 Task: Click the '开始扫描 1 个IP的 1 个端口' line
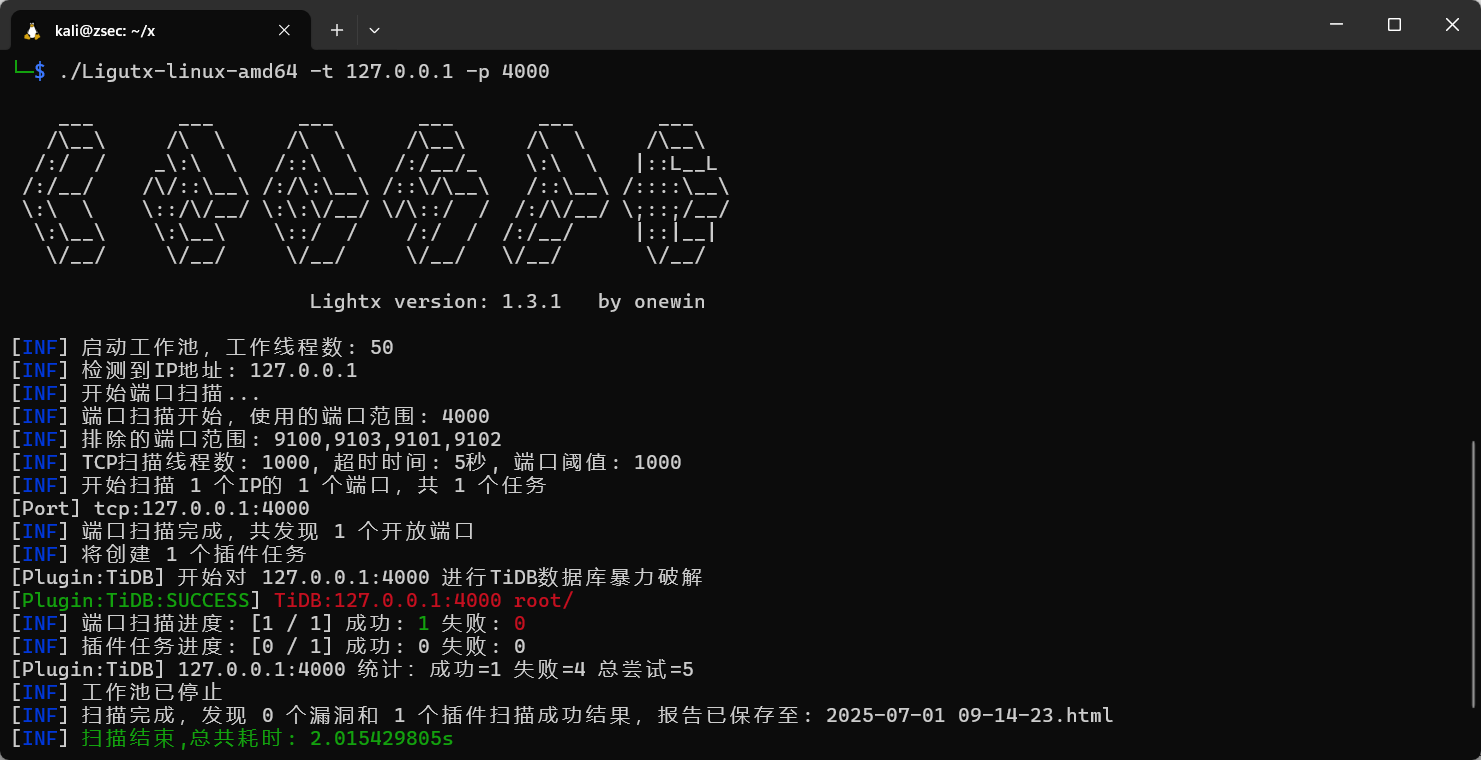[279, 485]
